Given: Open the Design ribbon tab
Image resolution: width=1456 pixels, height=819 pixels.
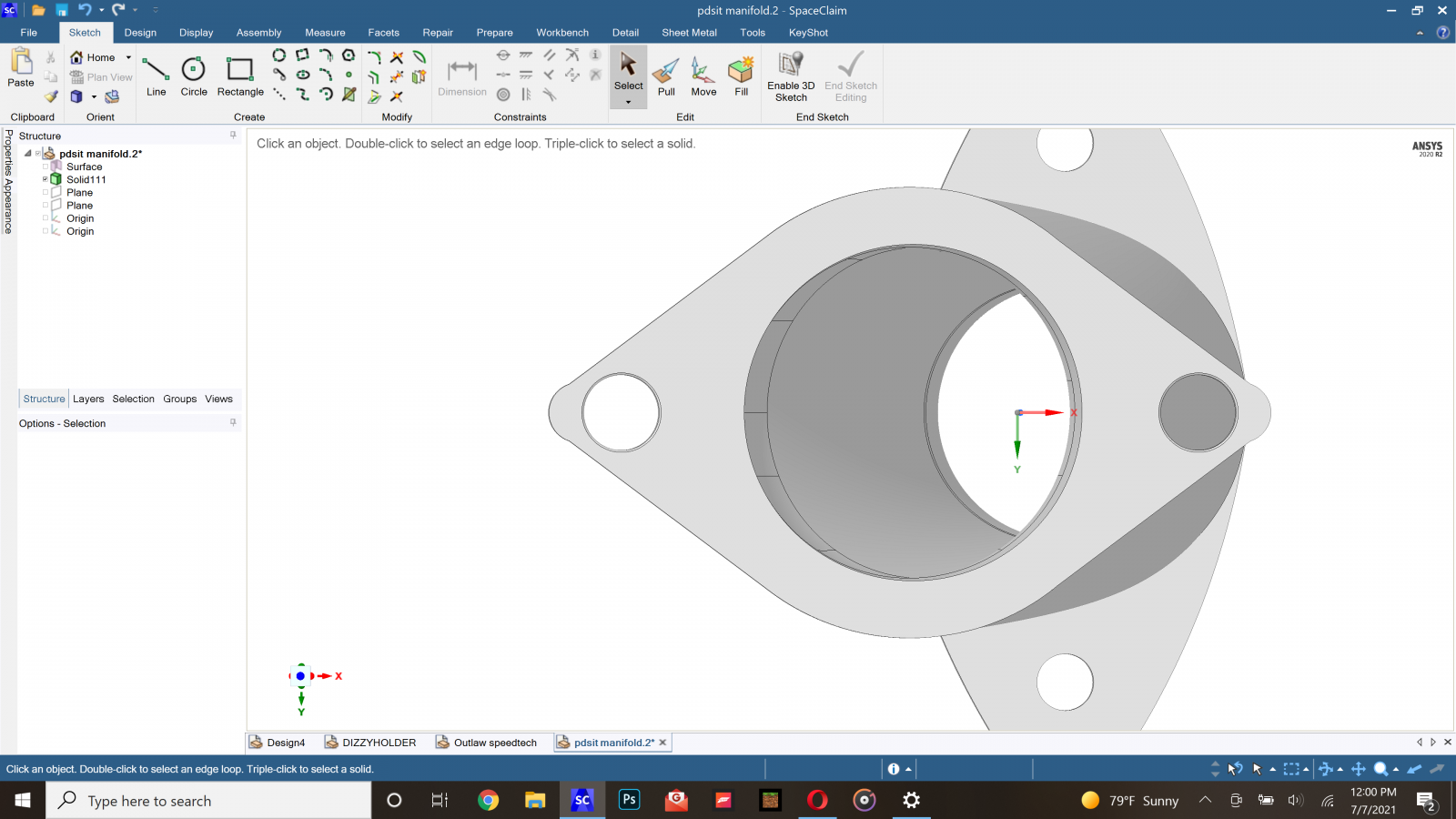Looking at the screenshot, I should pyautogui.click(x=140, y=33).
